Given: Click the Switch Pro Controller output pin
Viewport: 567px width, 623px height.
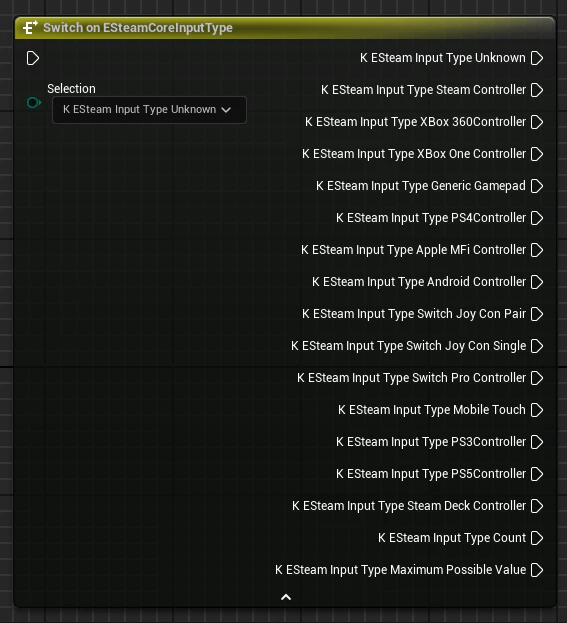Looking at the screenshot, I should point(537,378).
